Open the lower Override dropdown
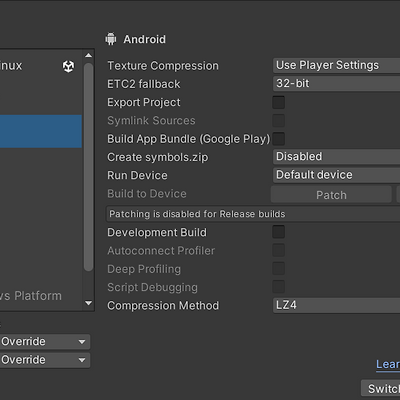This screenshot has width=400, height=400. point(45,360)
